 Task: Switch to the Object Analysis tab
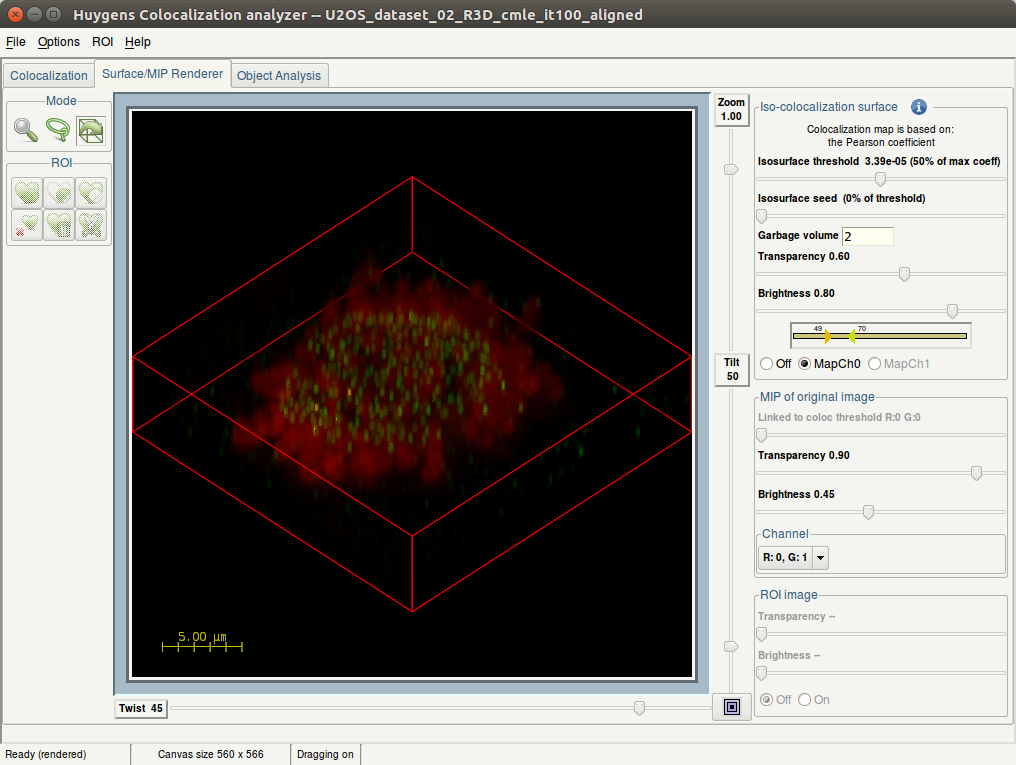(x=279, y=76)
